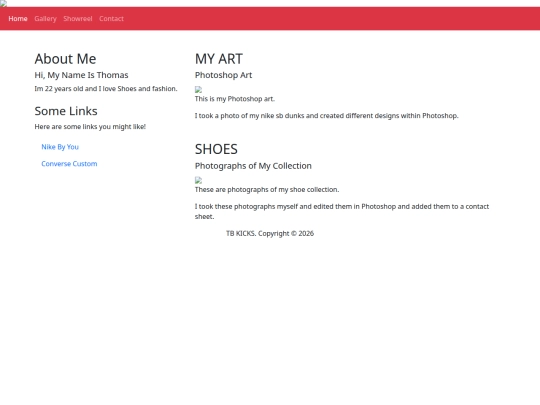Click the Hi, My Name Is Thomas text
This screenshot has height=405, width=540.
(x=81, y=75)
